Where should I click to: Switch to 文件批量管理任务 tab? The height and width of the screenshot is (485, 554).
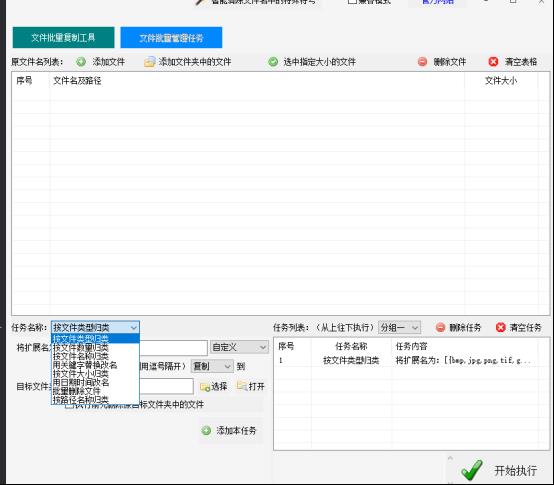171,37
